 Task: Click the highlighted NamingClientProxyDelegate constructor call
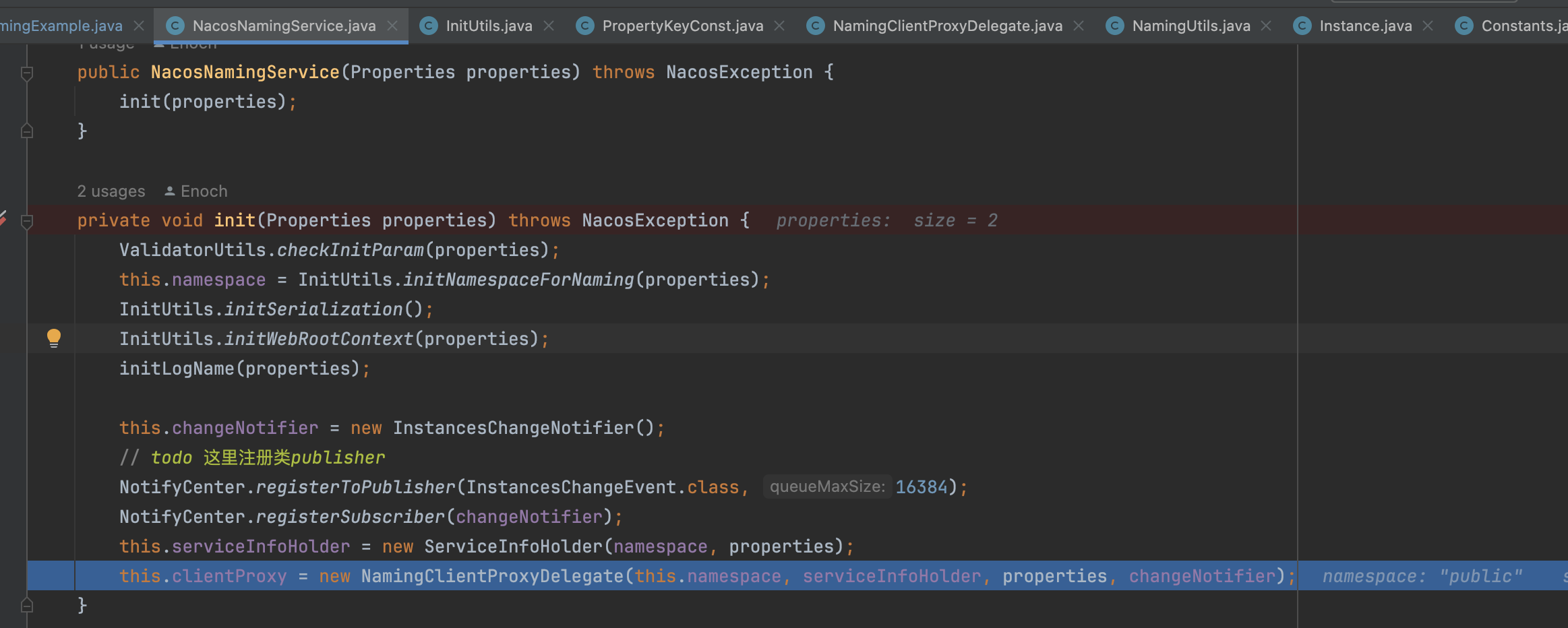point(493,576)
